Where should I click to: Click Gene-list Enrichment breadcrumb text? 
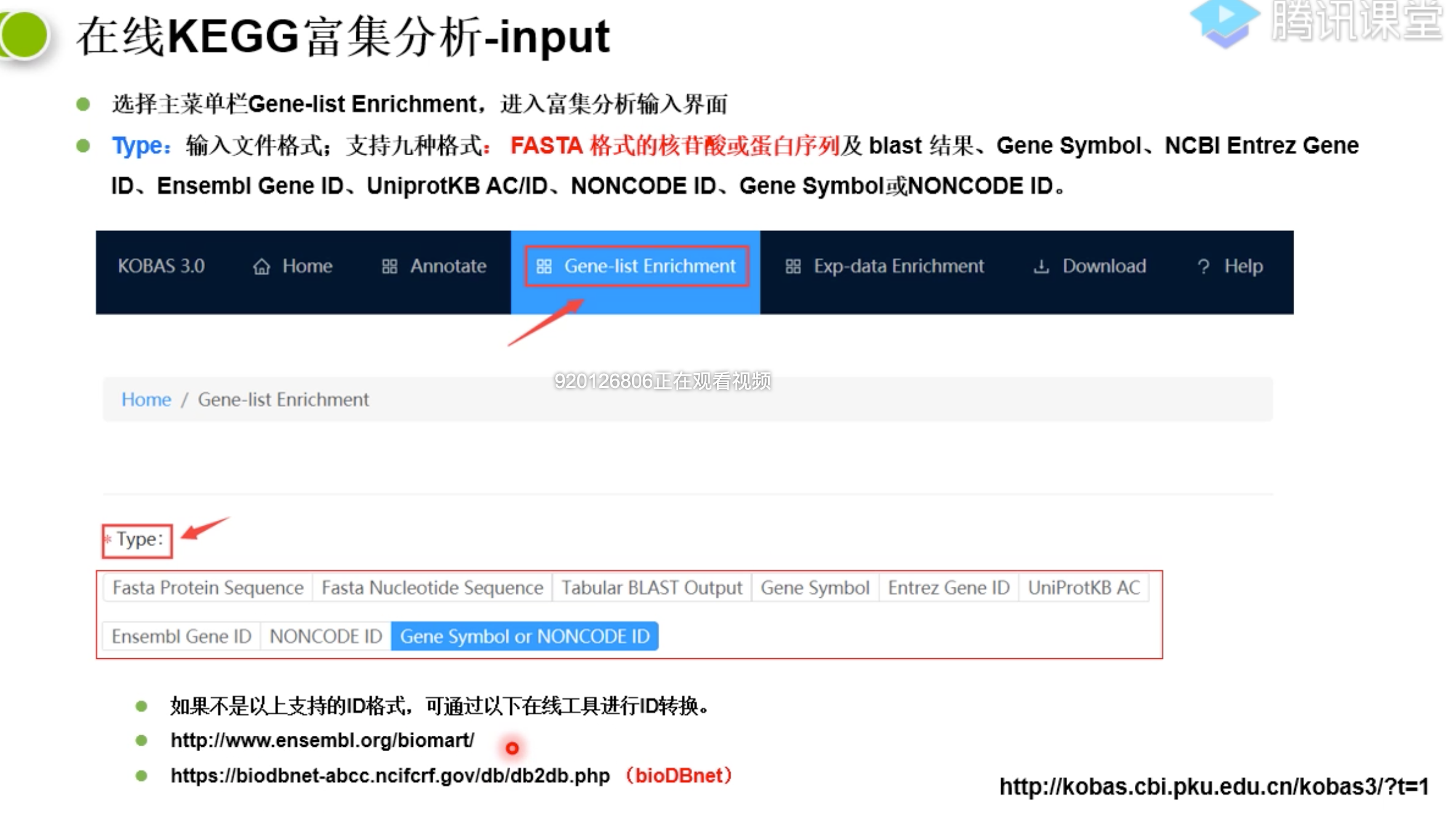pyautogui.click(x=283, y=400)
